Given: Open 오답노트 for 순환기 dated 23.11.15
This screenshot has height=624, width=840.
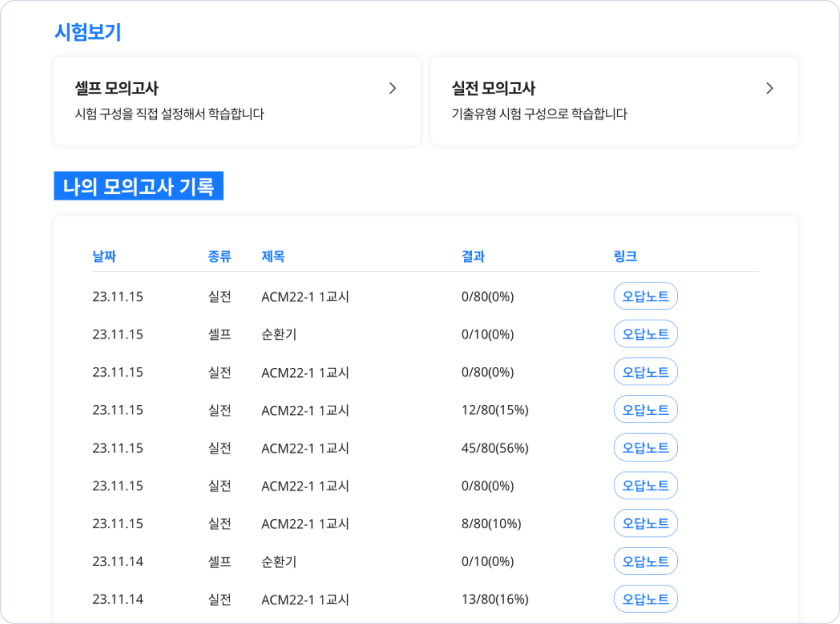Looking at the screenshot, I should (645, 333).
